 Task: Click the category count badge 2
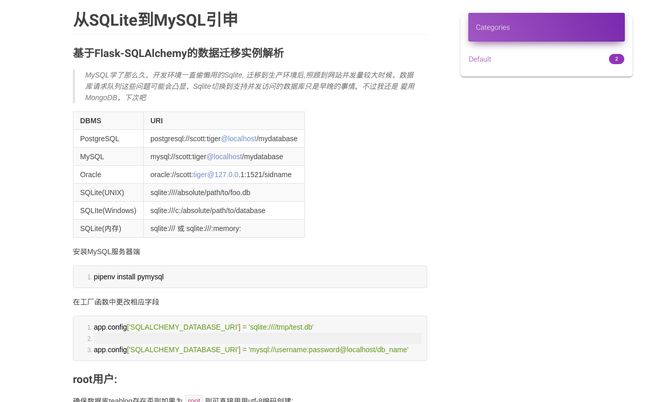tap(616, 59)
